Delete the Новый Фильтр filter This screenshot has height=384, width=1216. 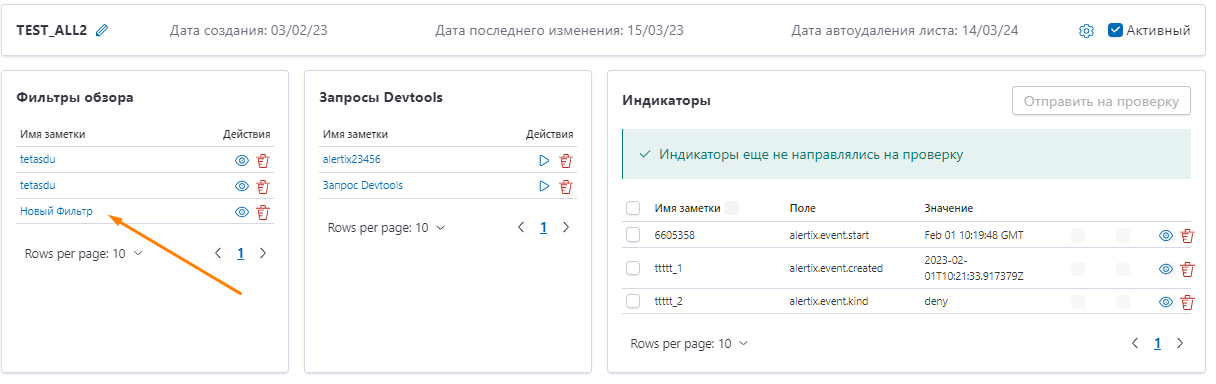264,212
